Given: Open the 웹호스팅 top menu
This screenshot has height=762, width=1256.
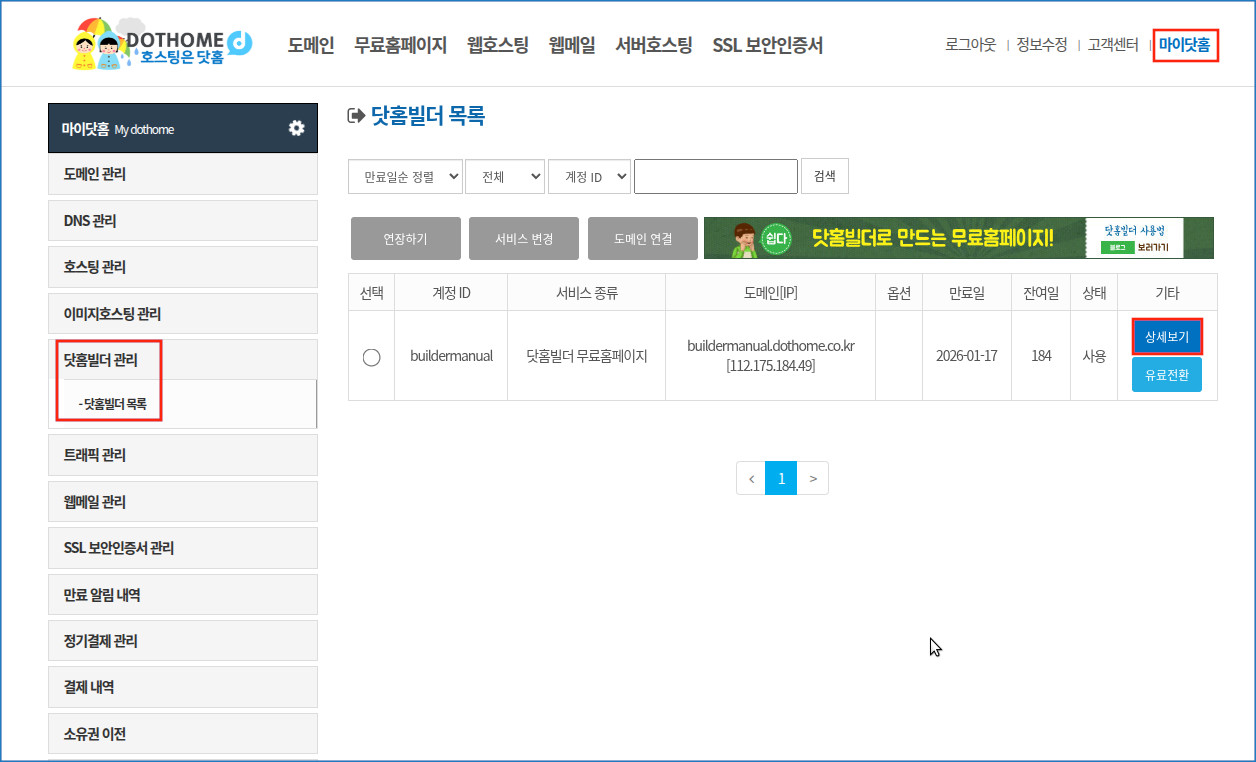Looking at the screenshot, I should point(498,45).
